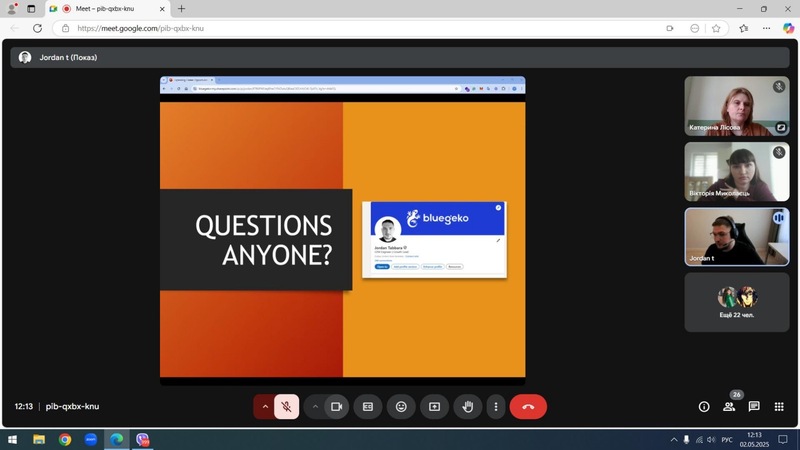This screenshot has height=450, width=800.
Task: Open the 'Ещё 22 чел.' participants tile
Action: (x=737, y=302)
